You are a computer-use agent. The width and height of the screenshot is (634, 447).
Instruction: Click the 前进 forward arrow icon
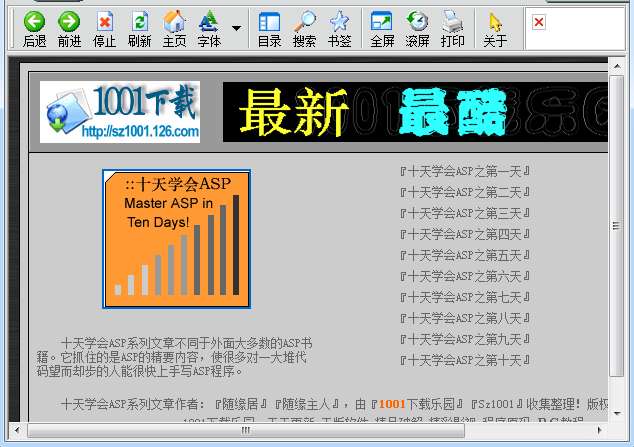click(x=69, y=22)
